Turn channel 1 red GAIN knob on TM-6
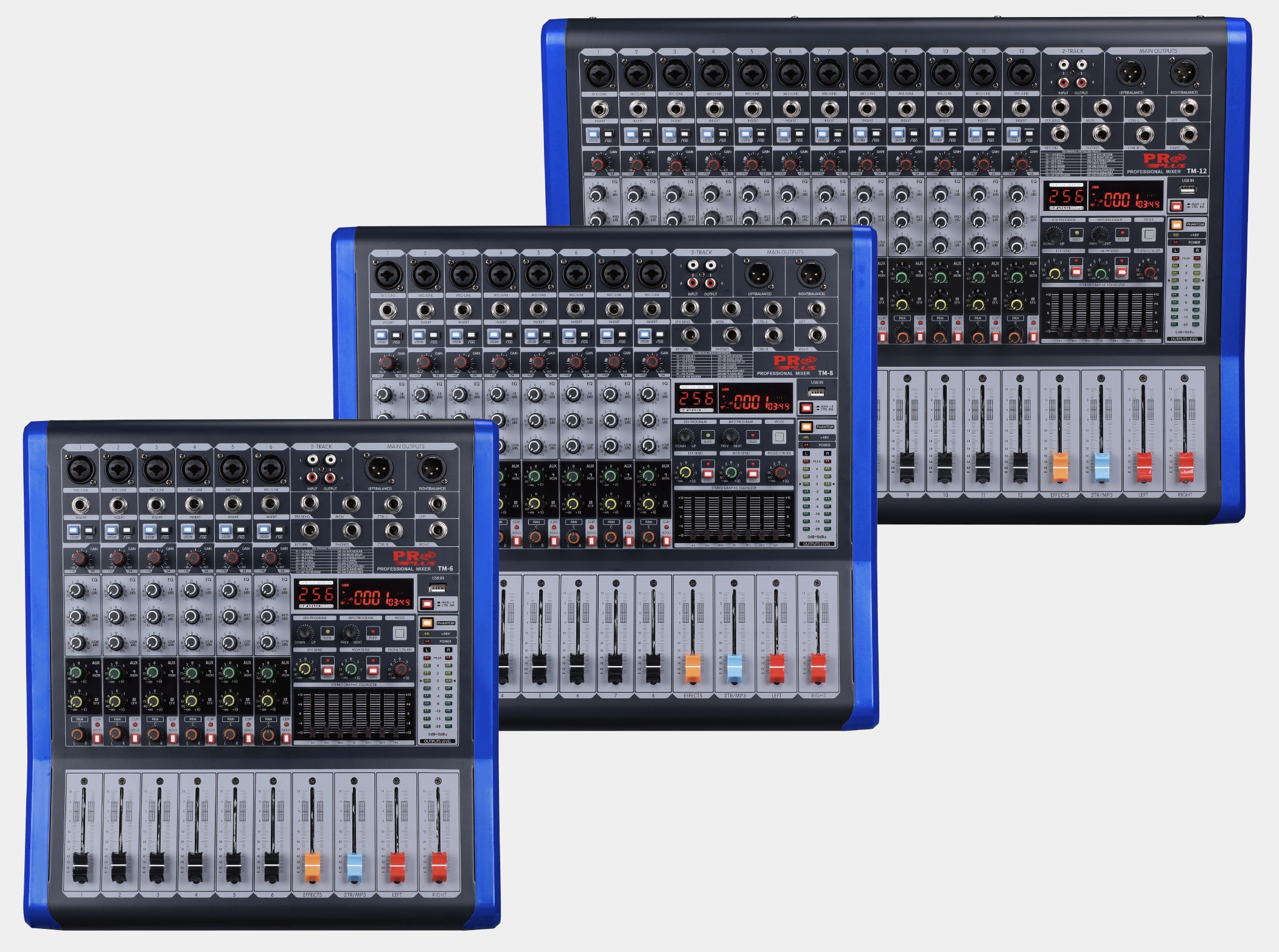The image size is (1279, 952). [80, 558]
